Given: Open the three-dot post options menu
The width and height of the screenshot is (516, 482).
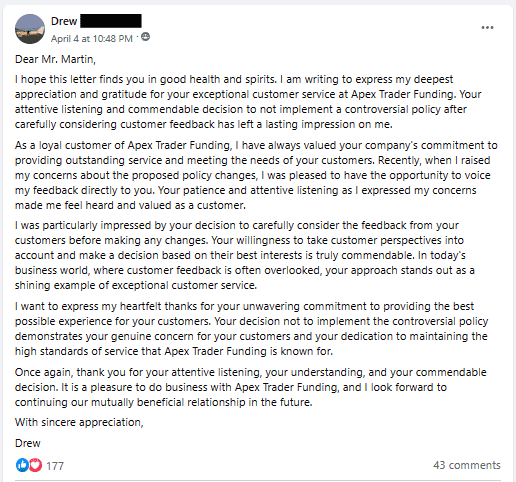Looking at the screenshot, I should (x=487, y=28).
